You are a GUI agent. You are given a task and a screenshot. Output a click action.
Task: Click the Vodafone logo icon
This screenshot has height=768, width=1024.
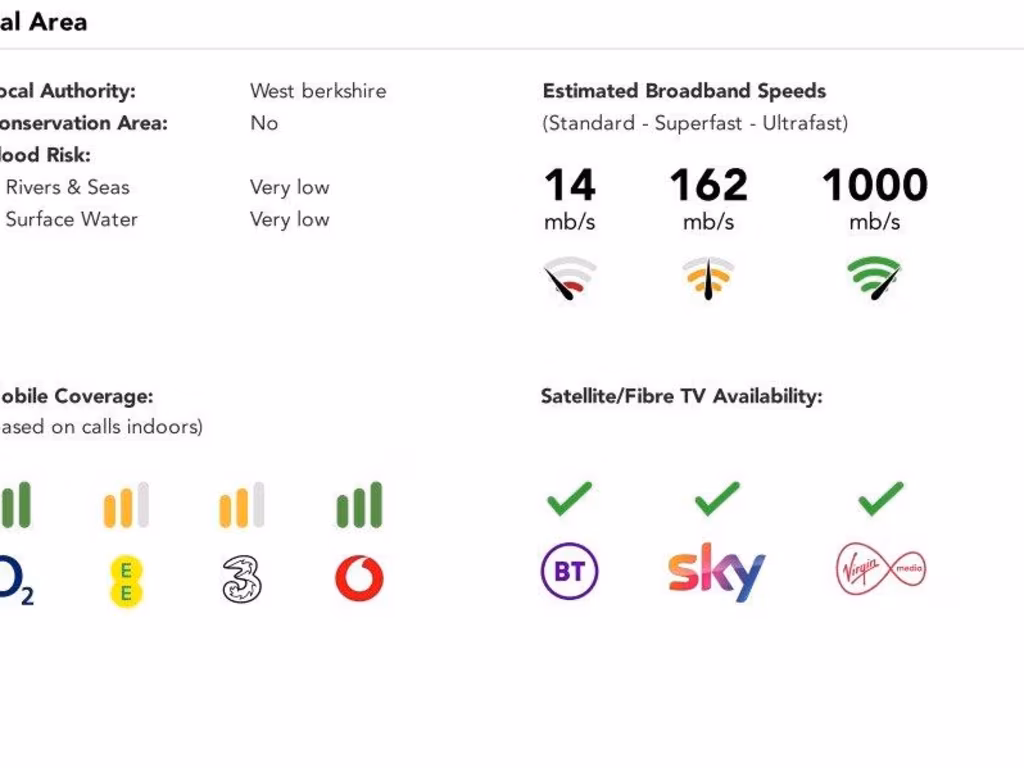(x=359, y=578)
